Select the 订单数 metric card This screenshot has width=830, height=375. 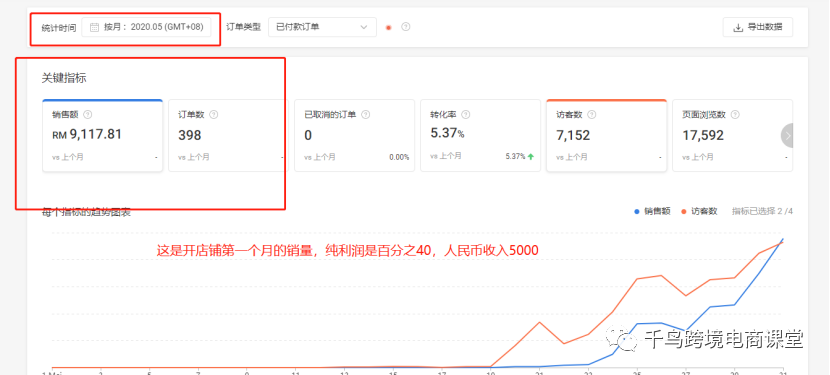pyautogui.click(x=228, y=135)
